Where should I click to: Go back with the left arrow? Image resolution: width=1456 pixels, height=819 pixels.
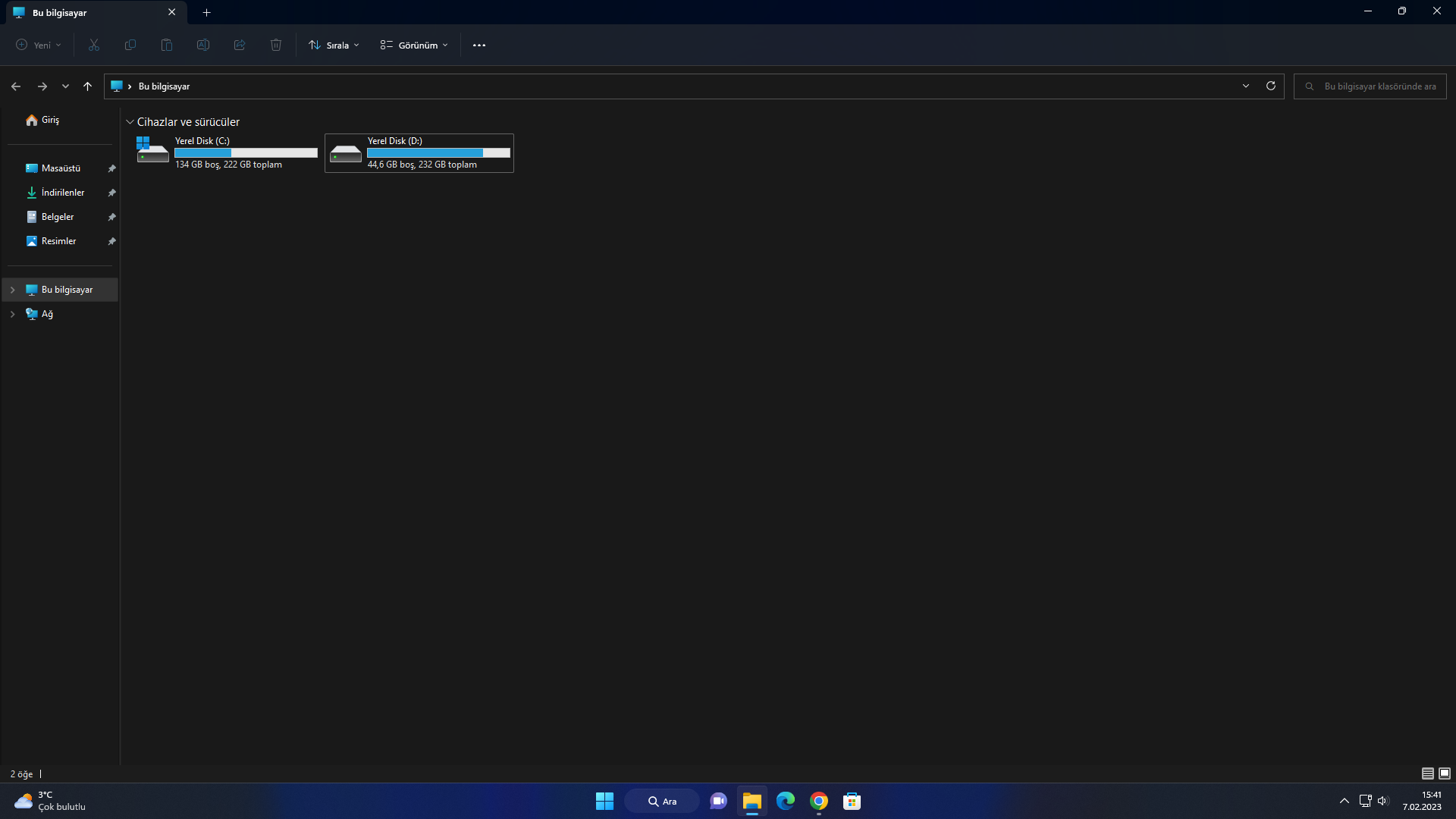[x=16, y=86]
